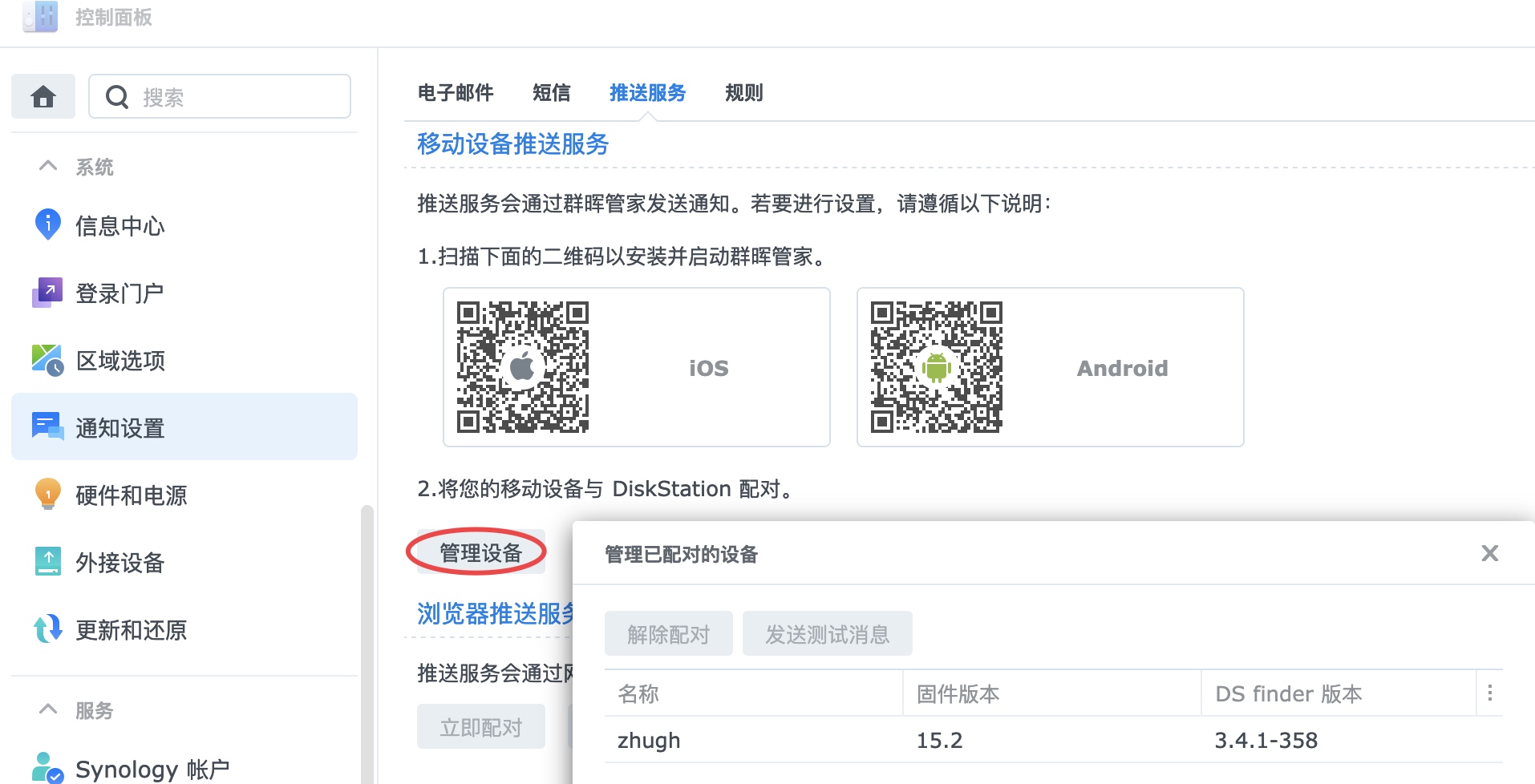Open 硬件和电源 bulb icon

48,494
